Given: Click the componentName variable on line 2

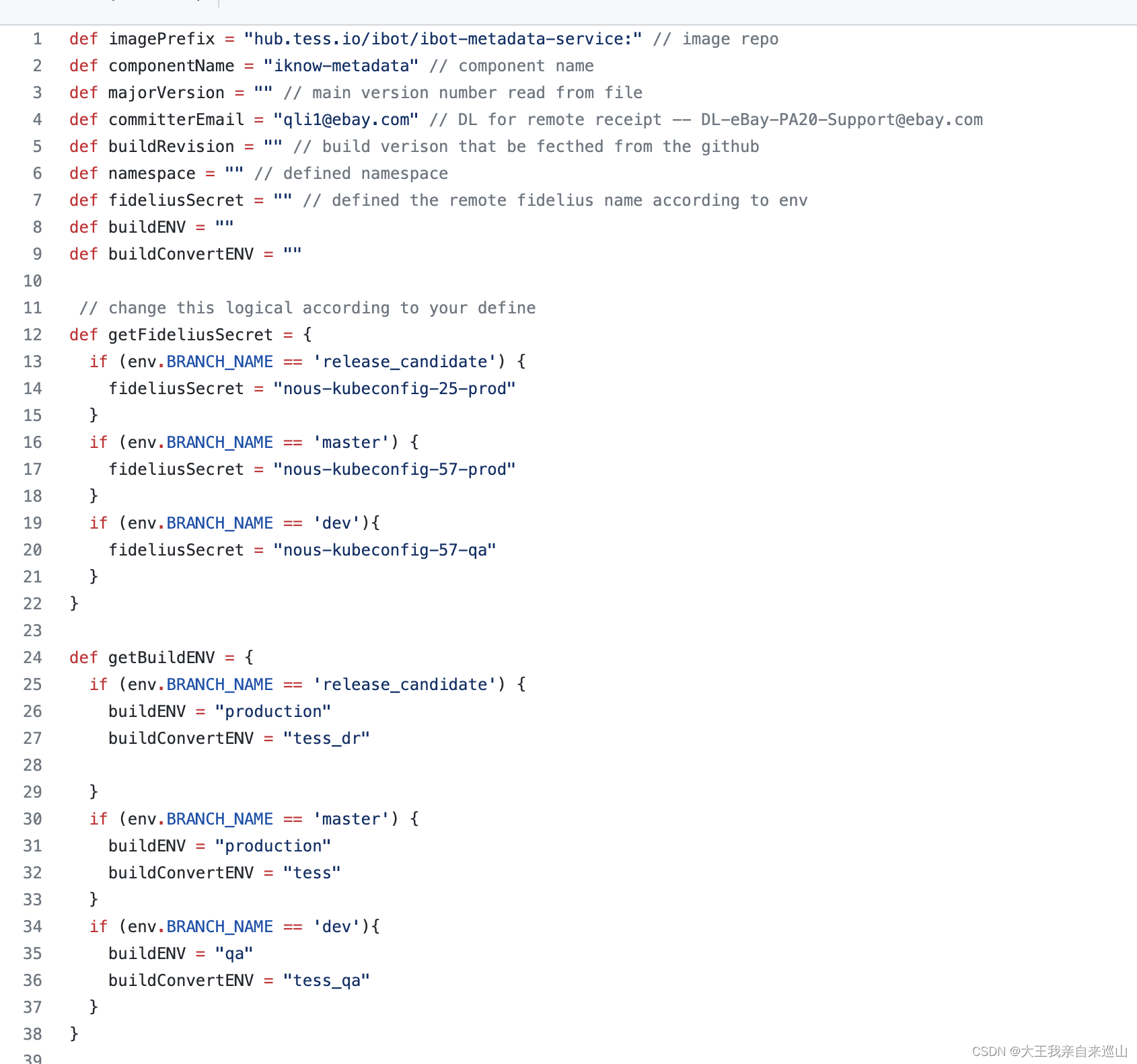Looking at the screenshot, I should click(172, 66).
